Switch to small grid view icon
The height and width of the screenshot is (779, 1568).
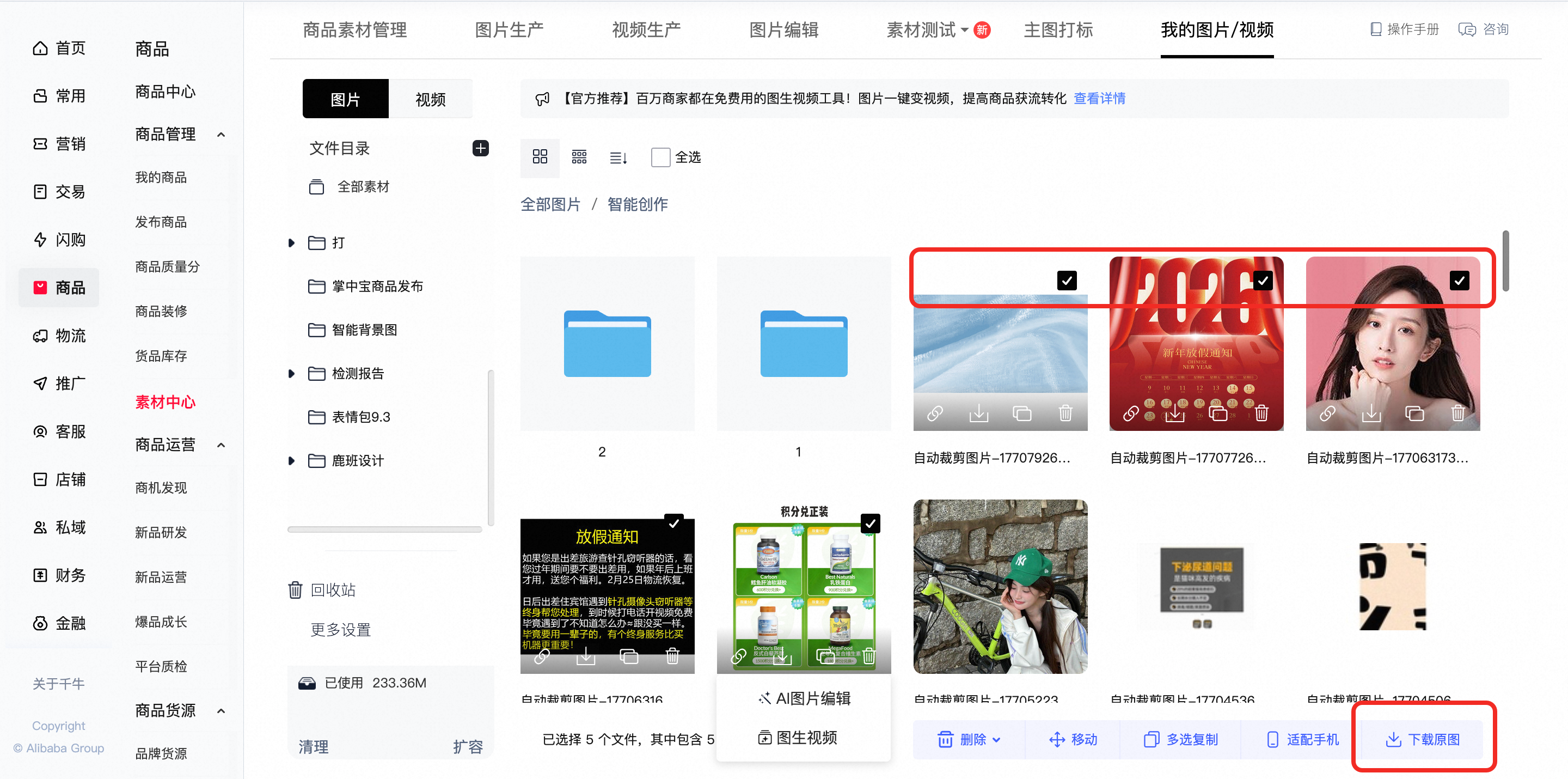(579, 157)
